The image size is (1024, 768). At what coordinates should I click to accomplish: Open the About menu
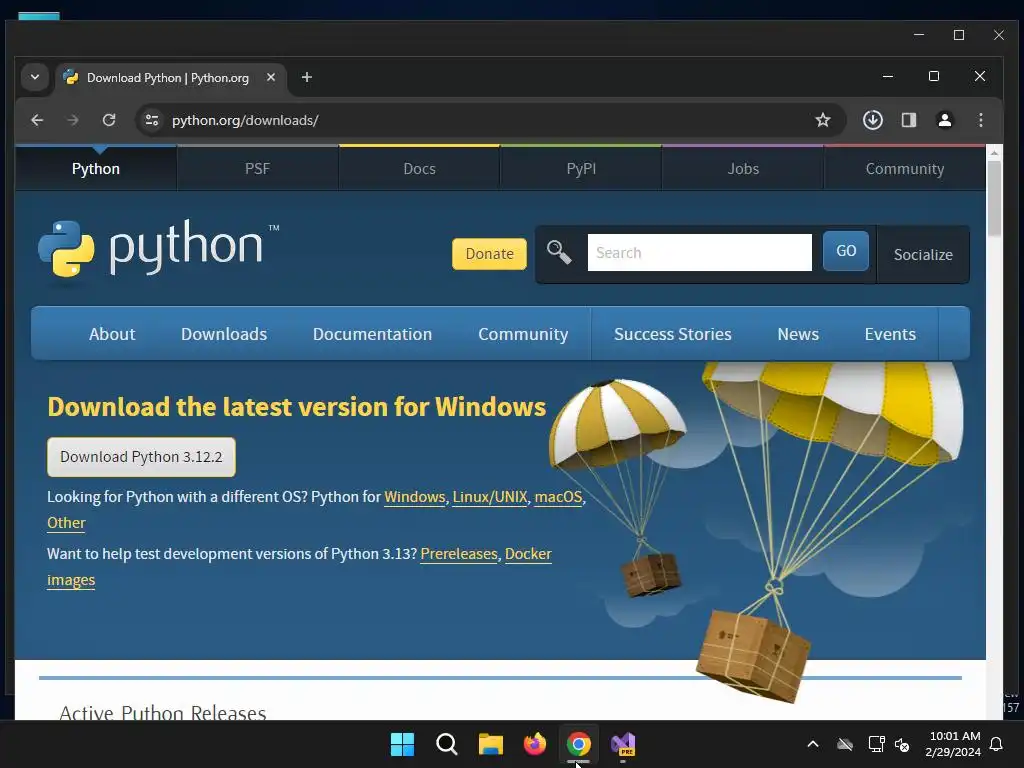pos(112,334)
